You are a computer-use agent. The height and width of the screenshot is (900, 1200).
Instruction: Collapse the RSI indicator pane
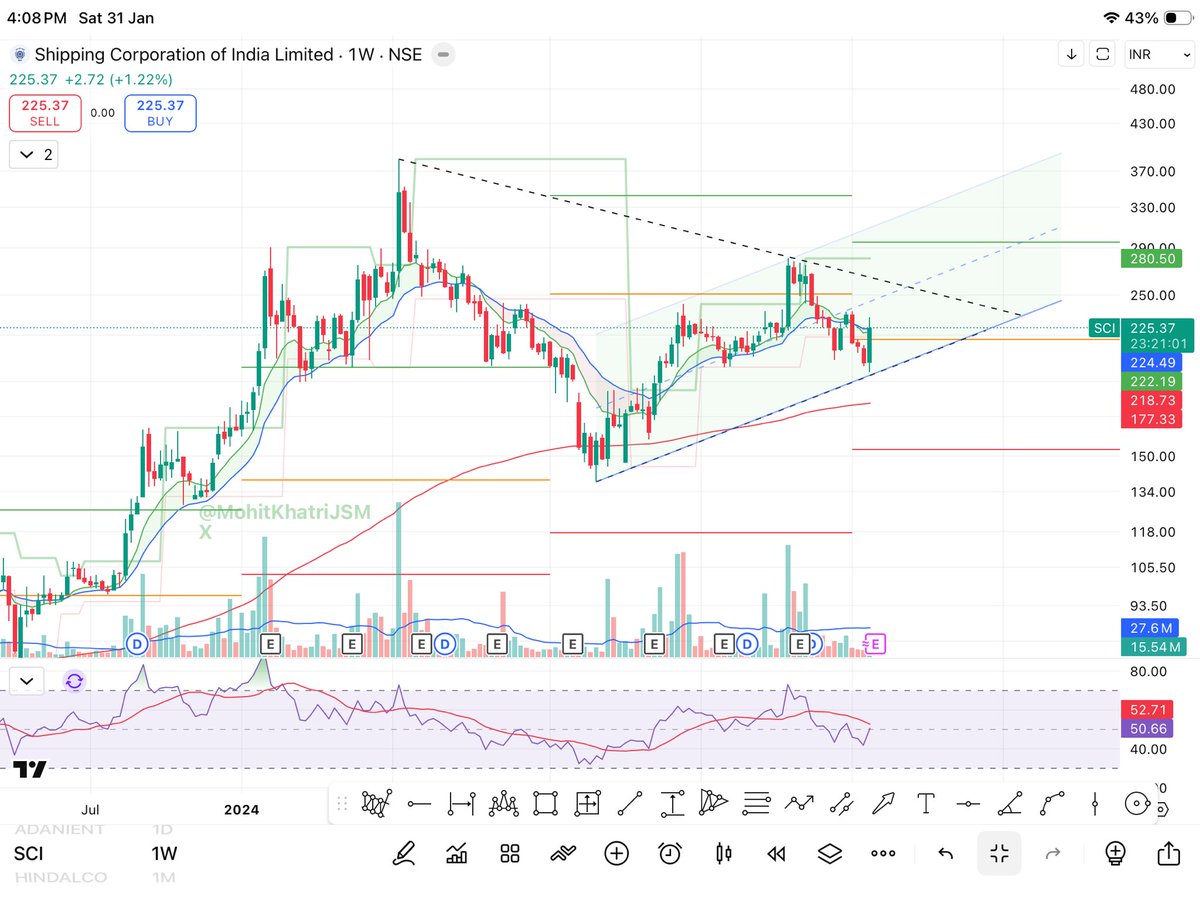point(27,680)
